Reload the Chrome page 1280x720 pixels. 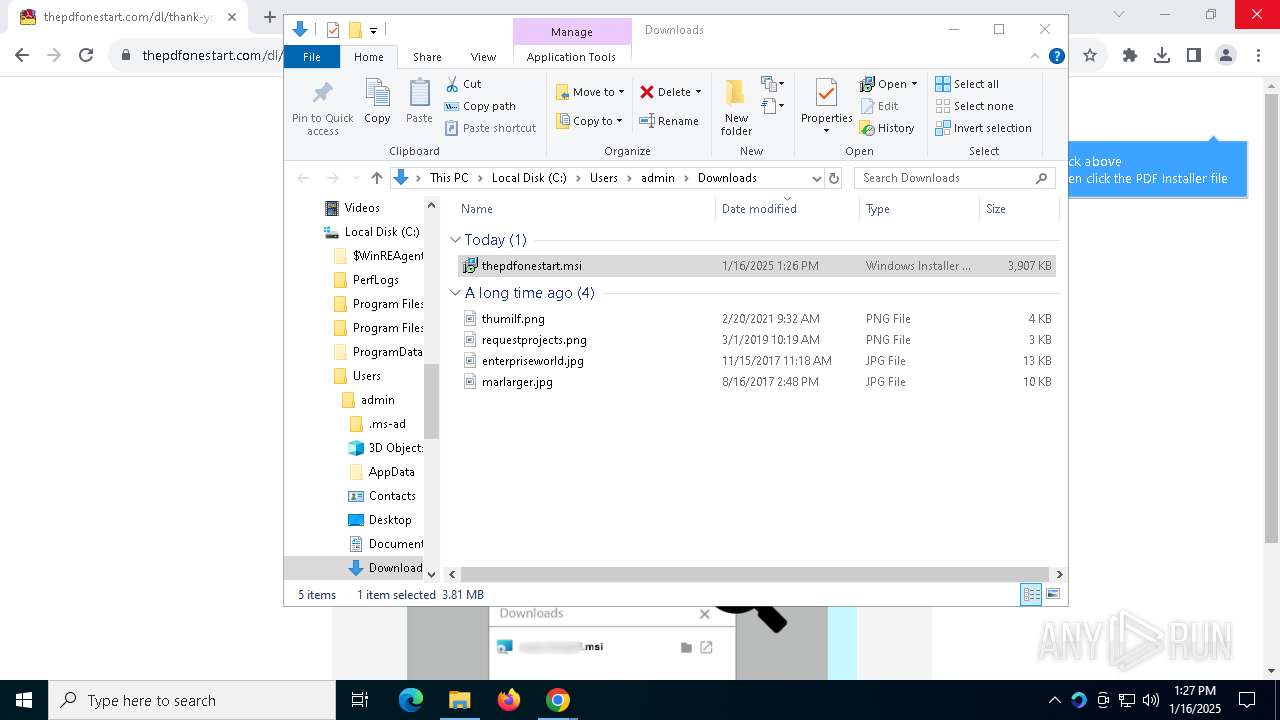(86, 56)
